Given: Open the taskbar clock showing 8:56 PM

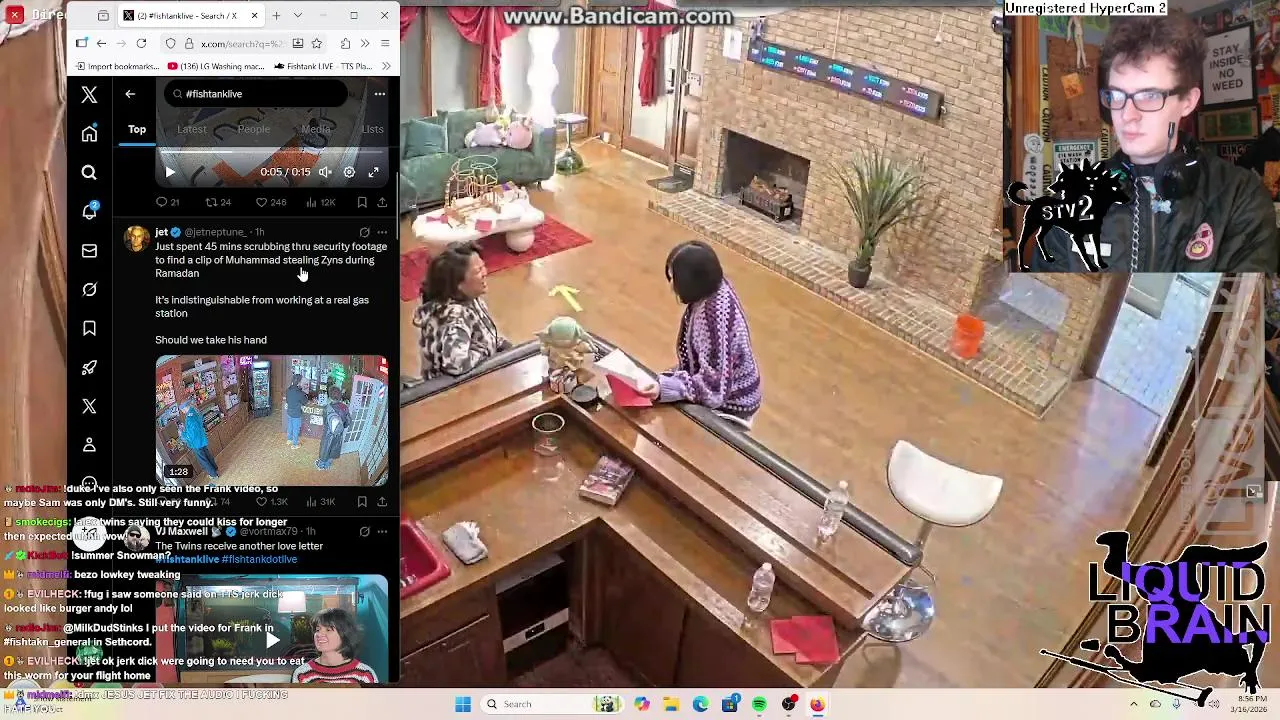Looking at the screenshot, I should pyautogui.click(x=1249, y=704).
